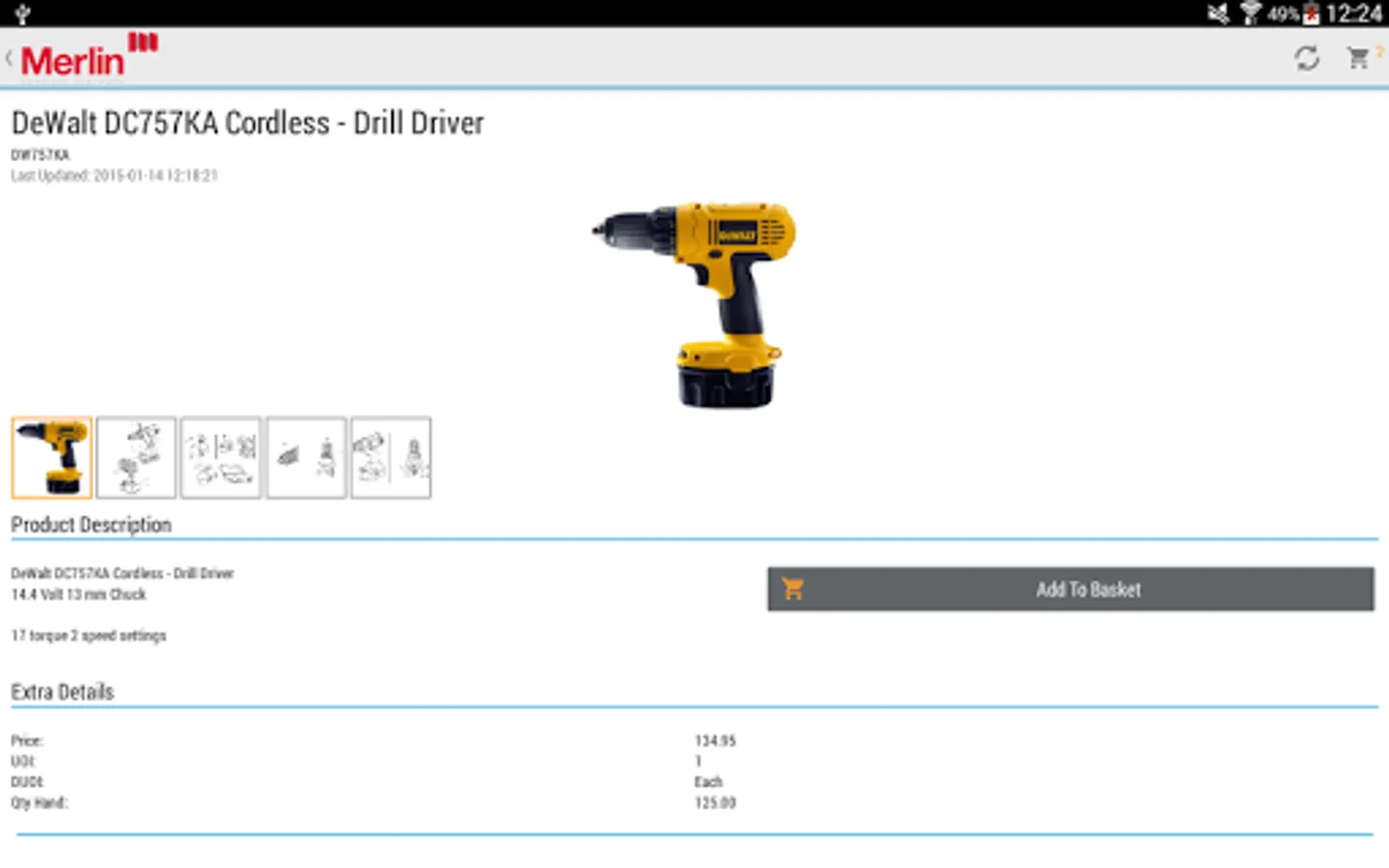Image resolution: width=1389 pixels, height=868 pixels.
Task: Click the DeWalt DC757KA product title
Action: 246,123
